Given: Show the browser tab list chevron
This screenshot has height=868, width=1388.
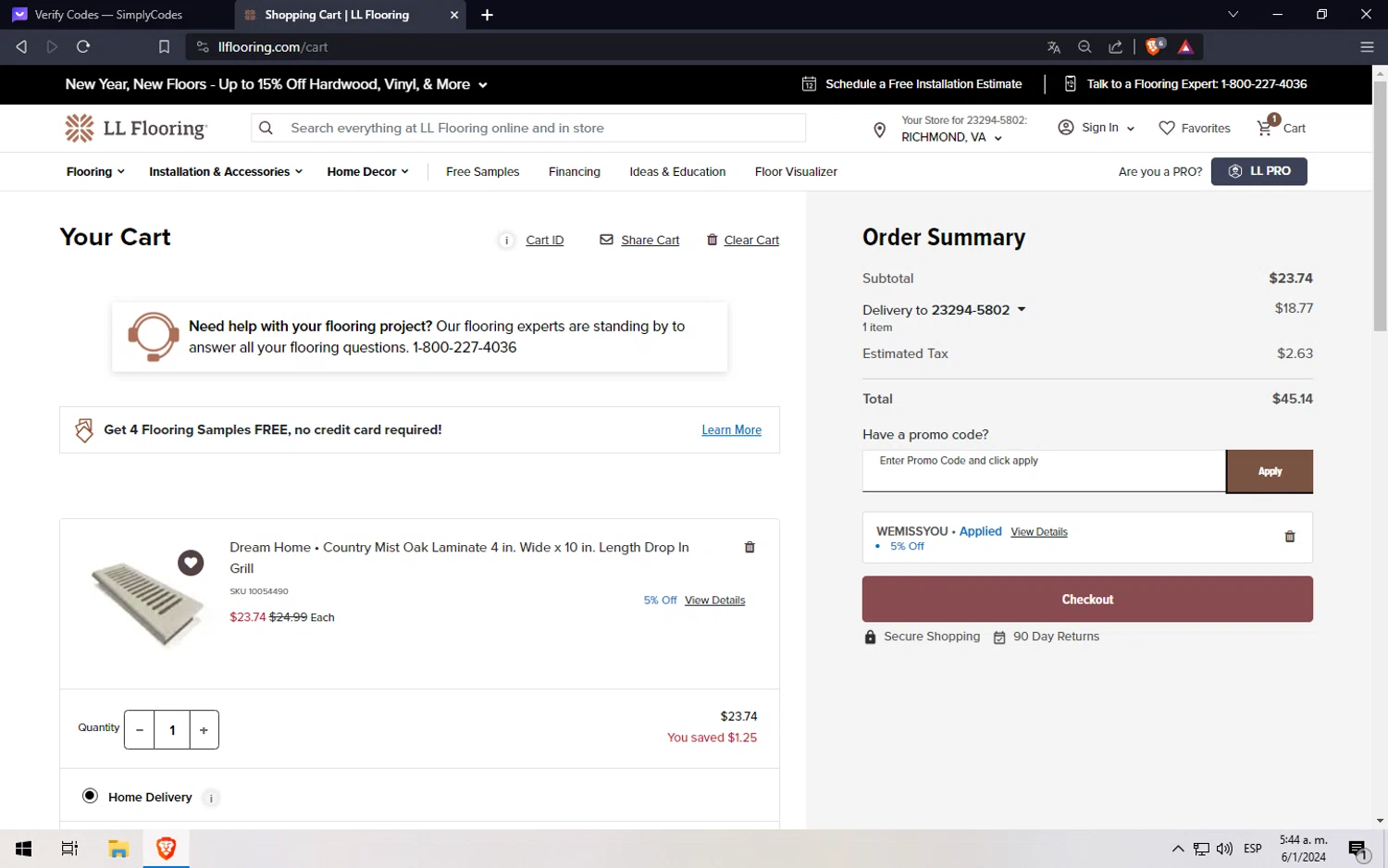Looking at the screenshot, I should pyautogui.click(x=1233, y=15).
